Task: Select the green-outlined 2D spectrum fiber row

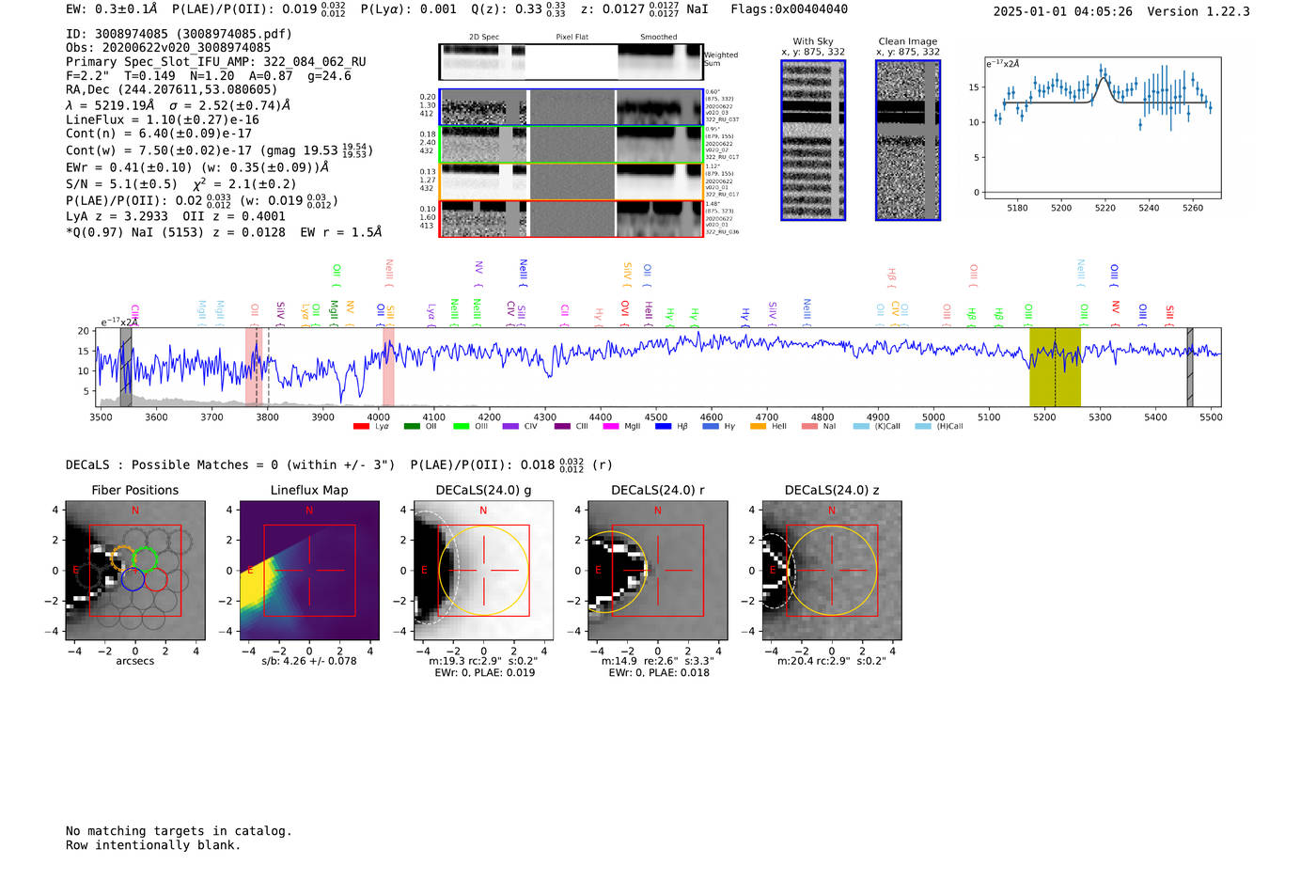Action: (x=572, y=145)
